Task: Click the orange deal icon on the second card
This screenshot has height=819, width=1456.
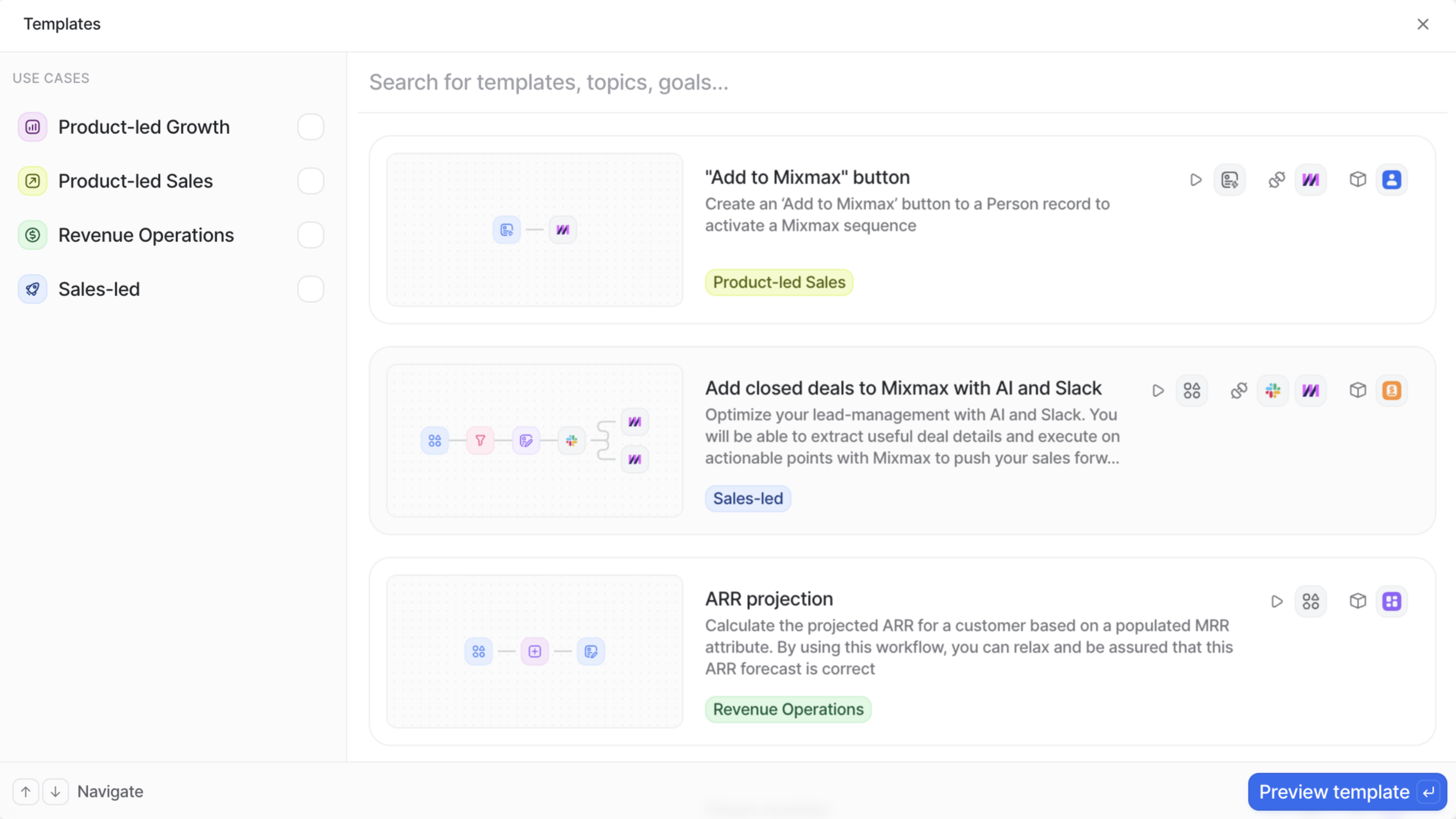Action: [x=1391, y=390]
